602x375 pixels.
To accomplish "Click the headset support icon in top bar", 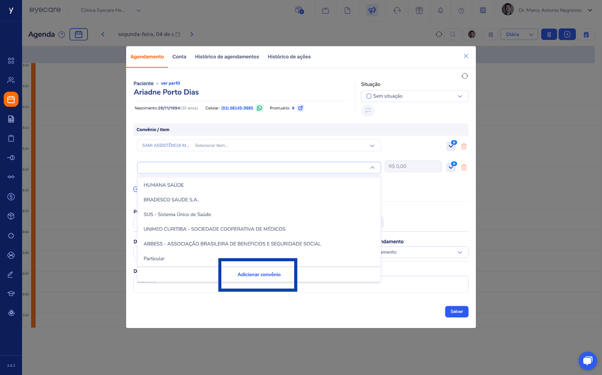I will (397, 10).
